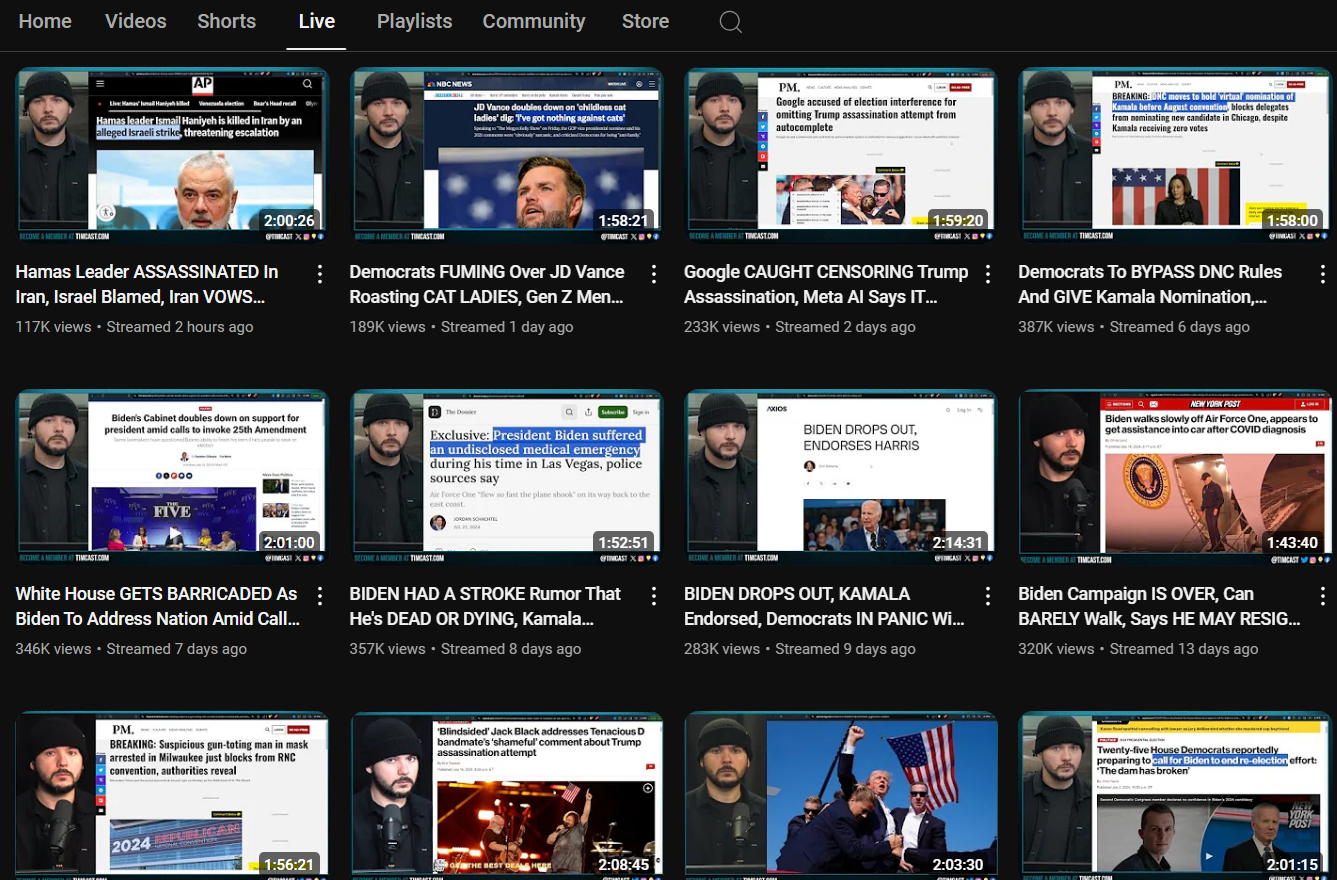Play the President Biden medical emergency thumbnail
The width and height of the screenshot is (1337, 880).
506,477
